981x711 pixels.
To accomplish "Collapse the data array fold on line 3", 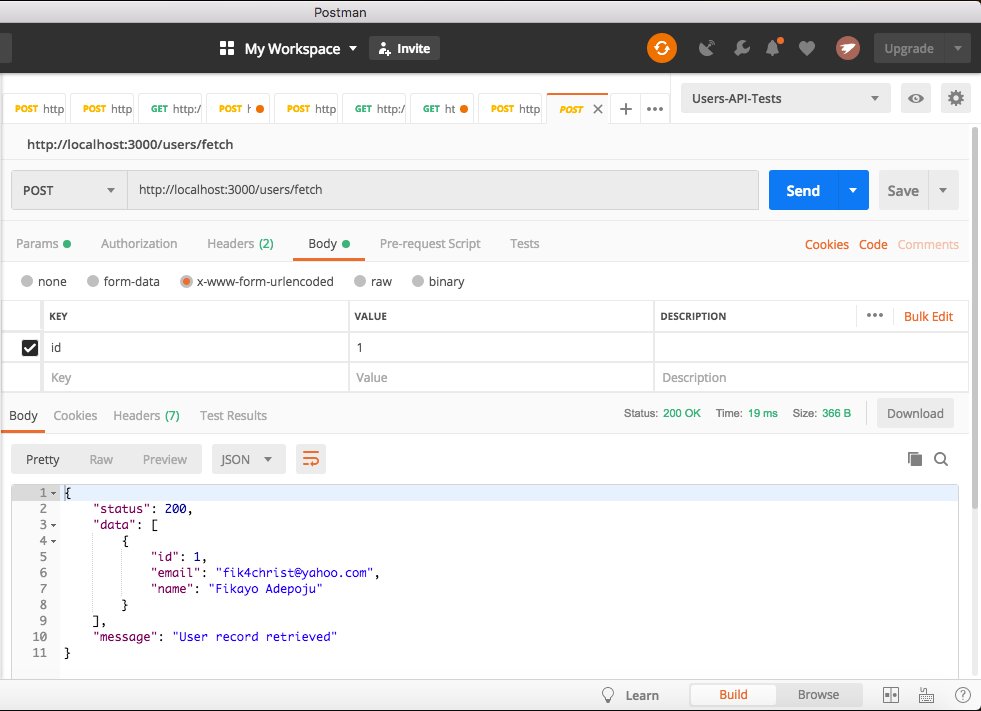I will (x=53, y=525).
